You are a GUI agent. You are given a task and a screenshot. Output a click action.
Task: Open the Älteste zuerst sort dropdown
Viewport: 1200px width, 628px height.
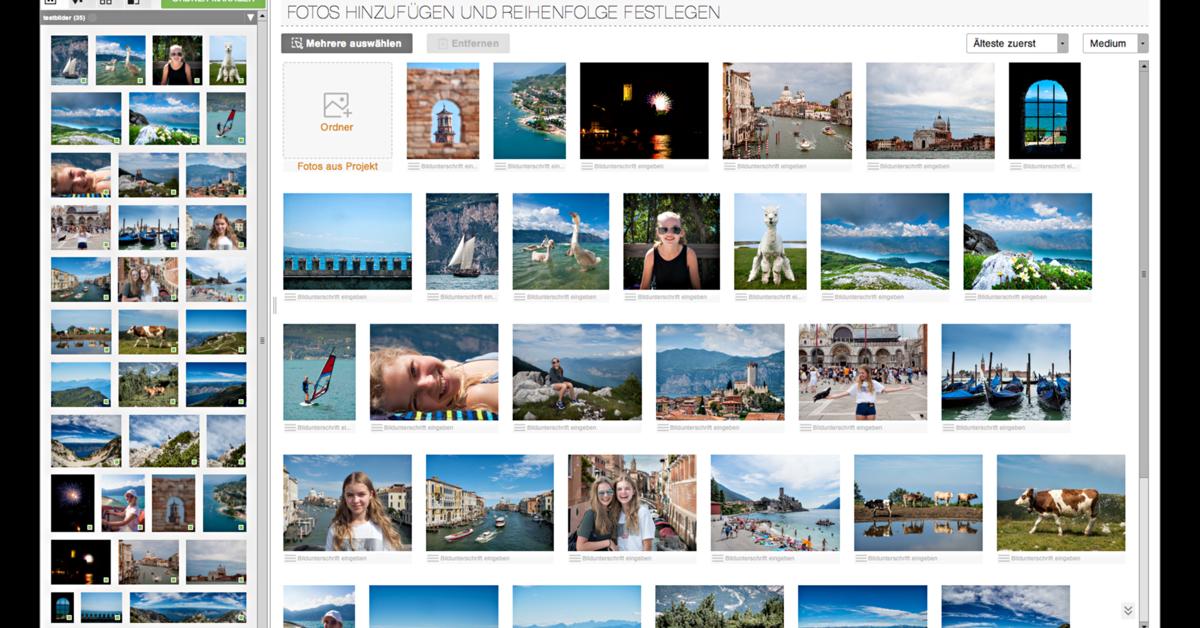pyautogui.click(x=1017, y=43)
